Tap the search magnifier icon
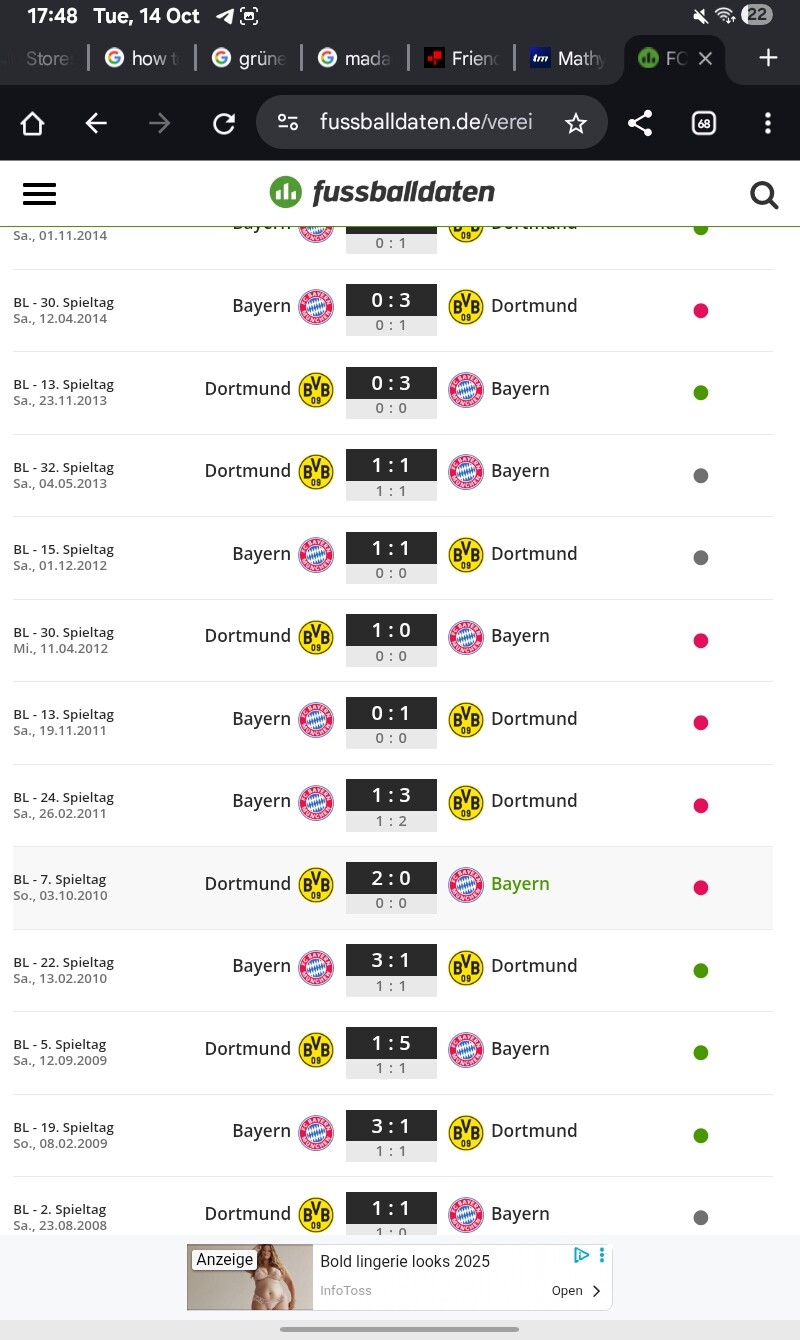 tap(764, 194)
